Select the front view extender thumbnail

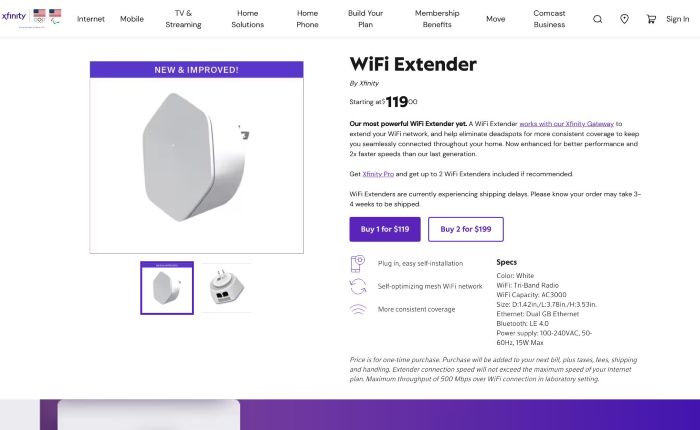pyautogui.click(x=167, y=289)
